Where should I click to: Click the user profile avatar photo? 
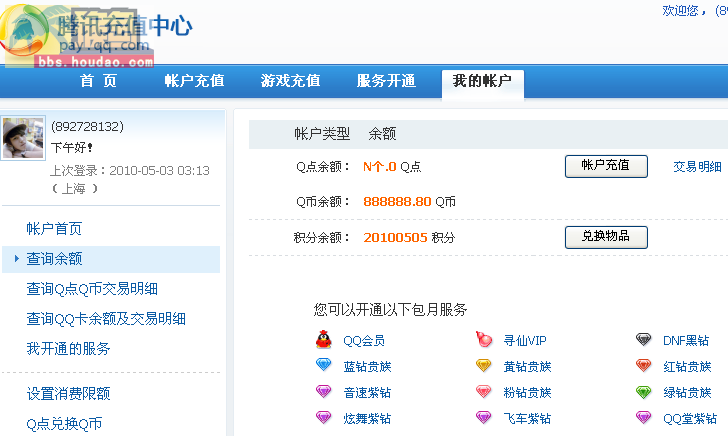pyautogui.click(x=23, y=138)
